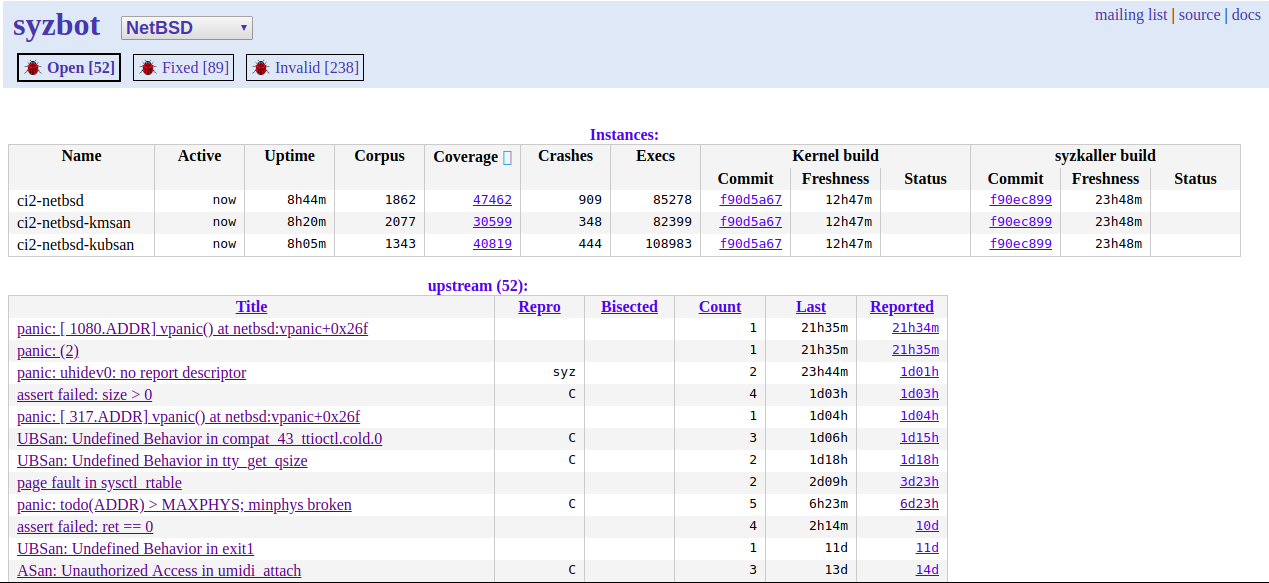Click the 'syz' repro cell
The image size is (1269, 583).
(564, 372)
